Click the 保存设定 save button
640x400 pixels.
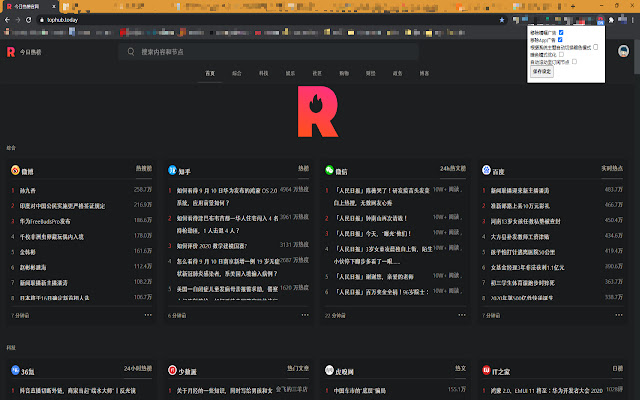coord(542,71)
